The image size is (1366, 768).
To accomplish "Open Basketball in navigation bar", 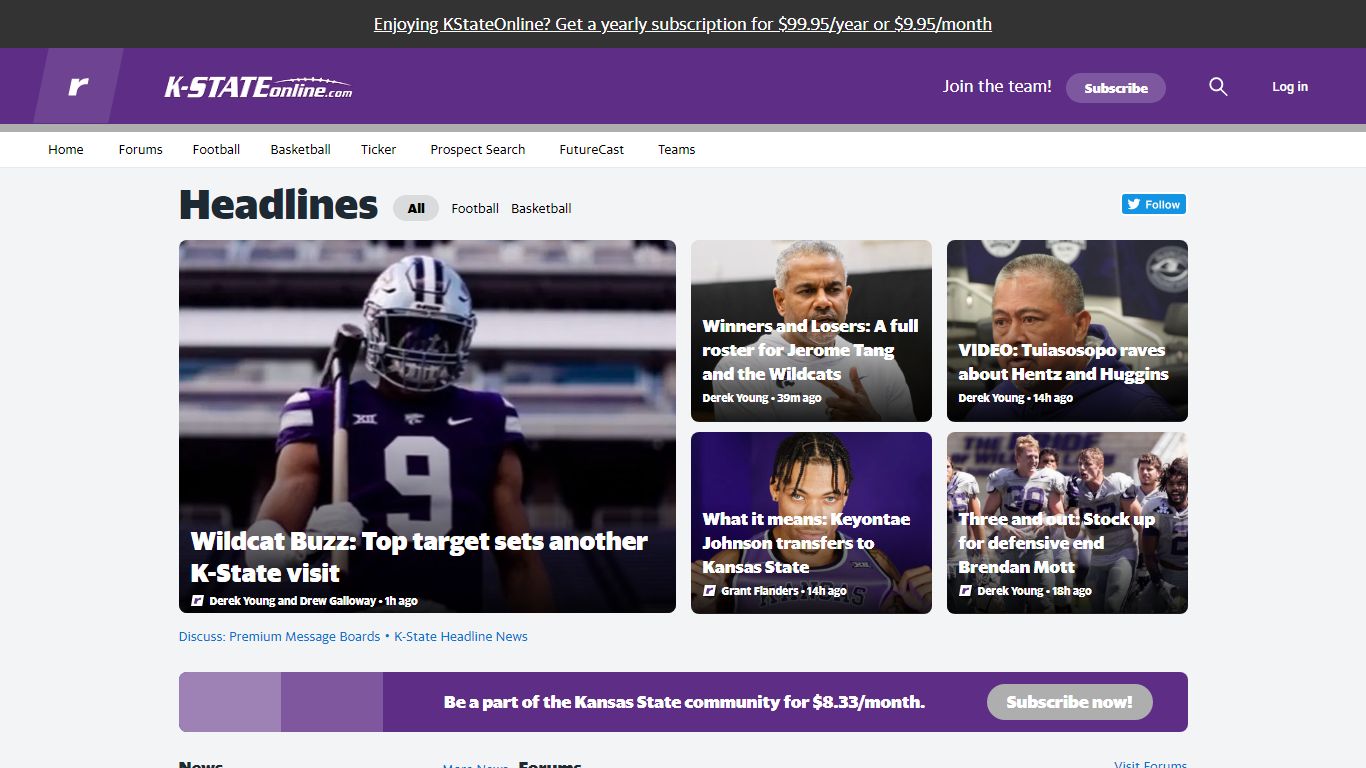I will tap(300, 149).
